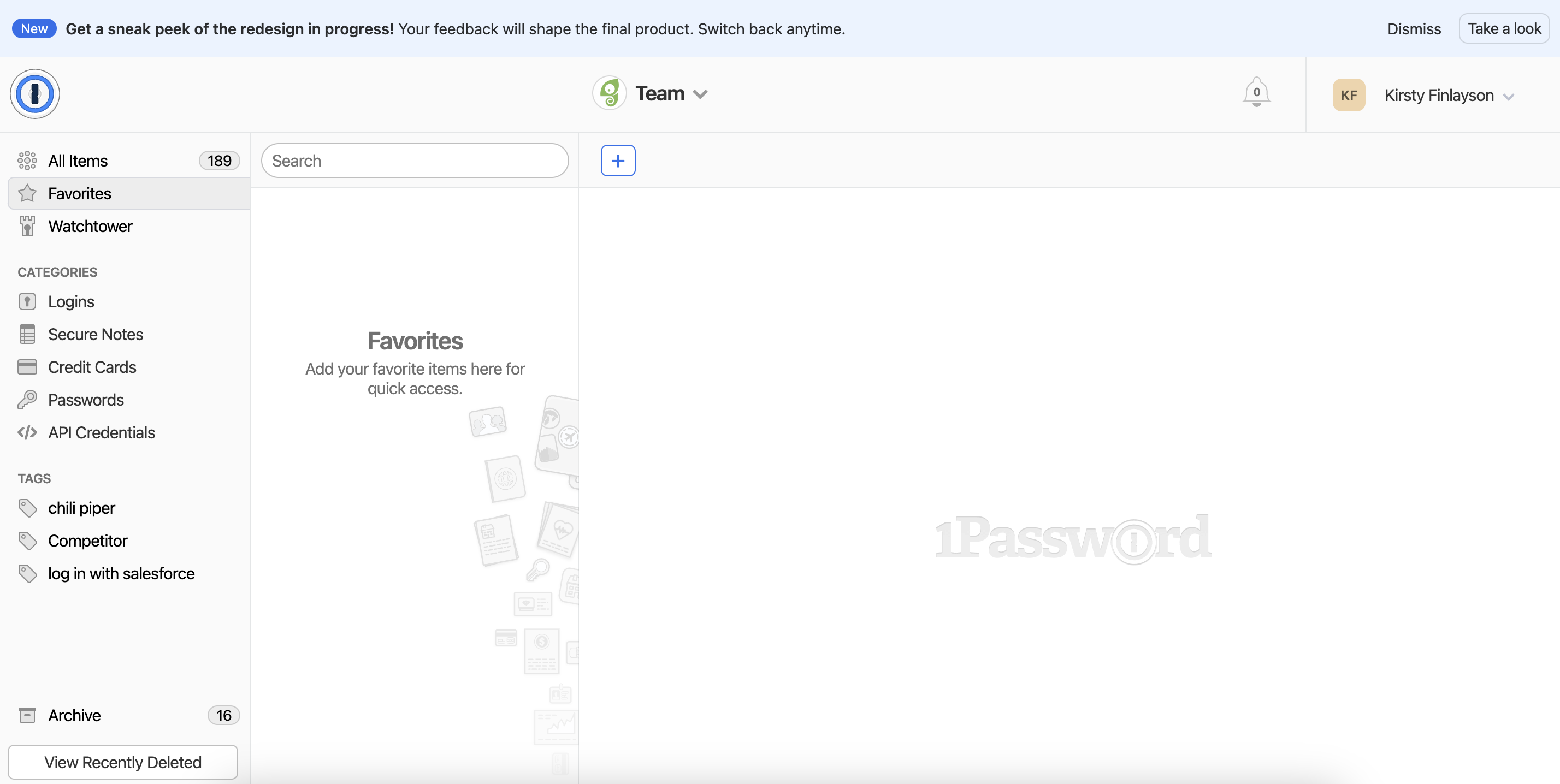Viewport: 1560px width, 784px height.
Task: Click Take a look button
Action: click(x=1504, y=28)
